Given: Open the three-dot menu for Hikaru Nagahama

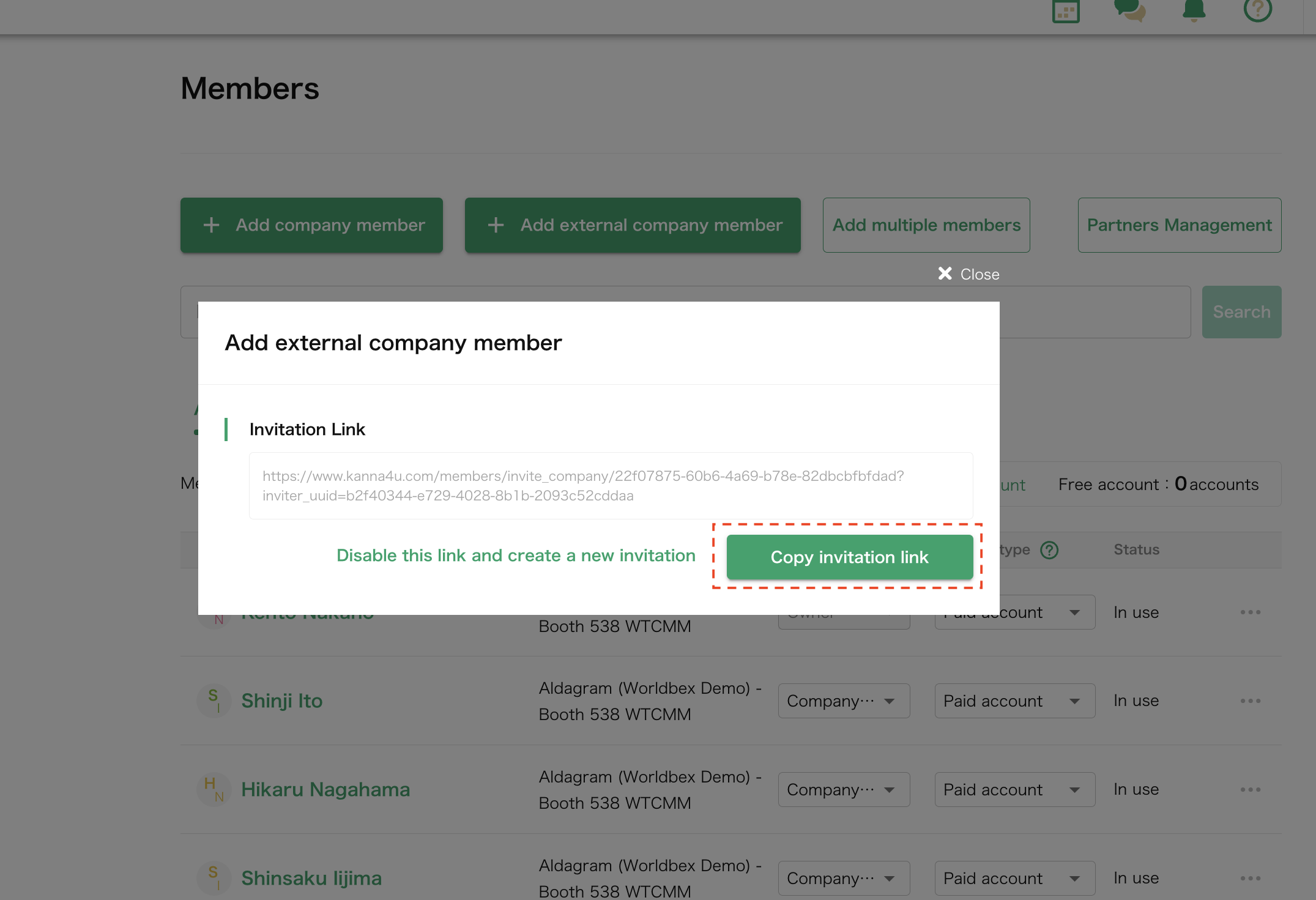Looking at the screenshot, I should click(x=1250, y=789).
